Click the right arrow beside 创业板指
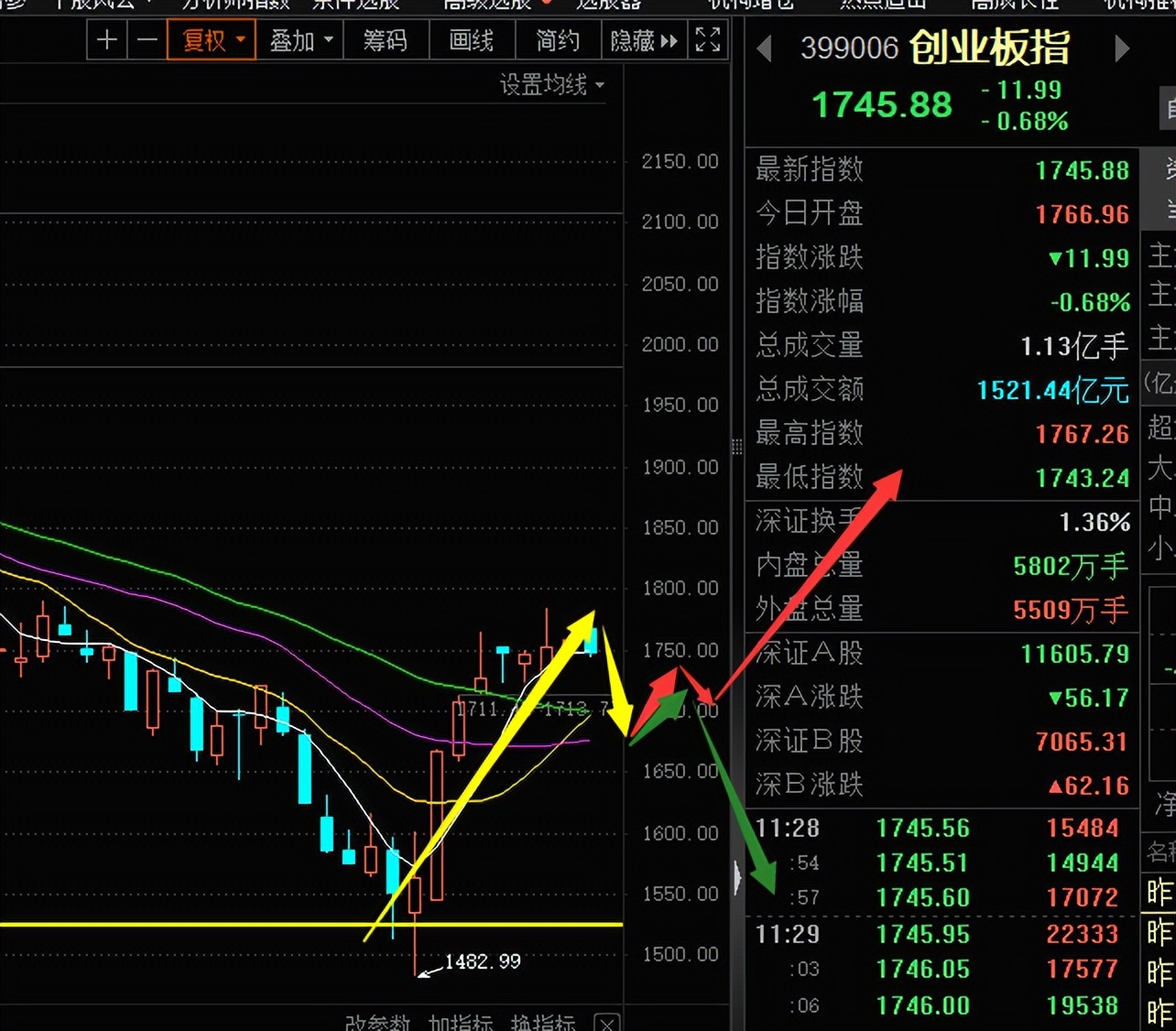 coord(1121,48)
